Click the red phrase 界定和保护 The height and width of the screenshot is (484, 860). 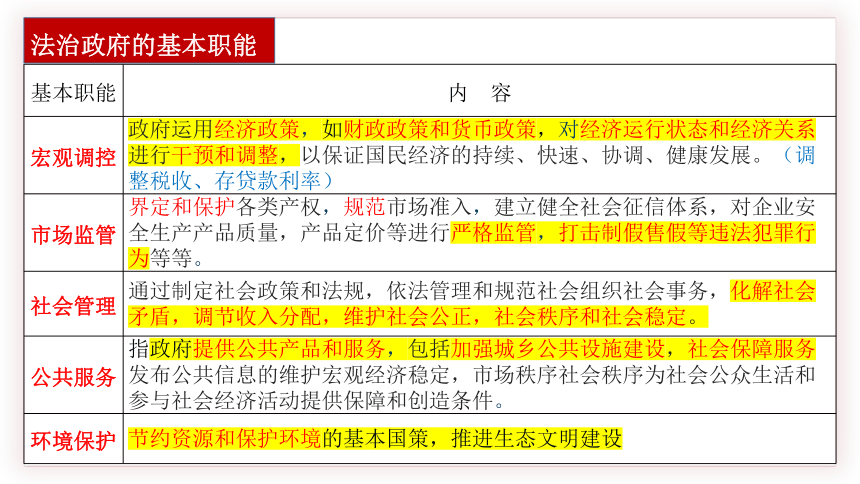point(182,207)
